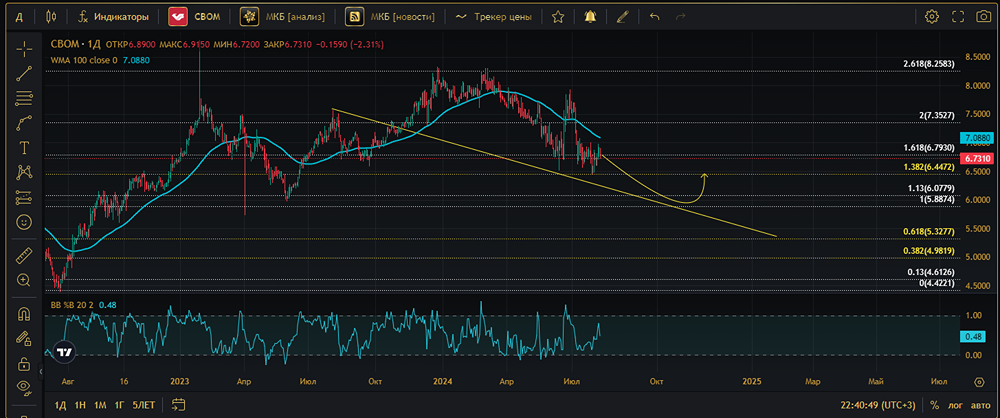
Task: Toggle magnet mode
Action: (24, 314)
